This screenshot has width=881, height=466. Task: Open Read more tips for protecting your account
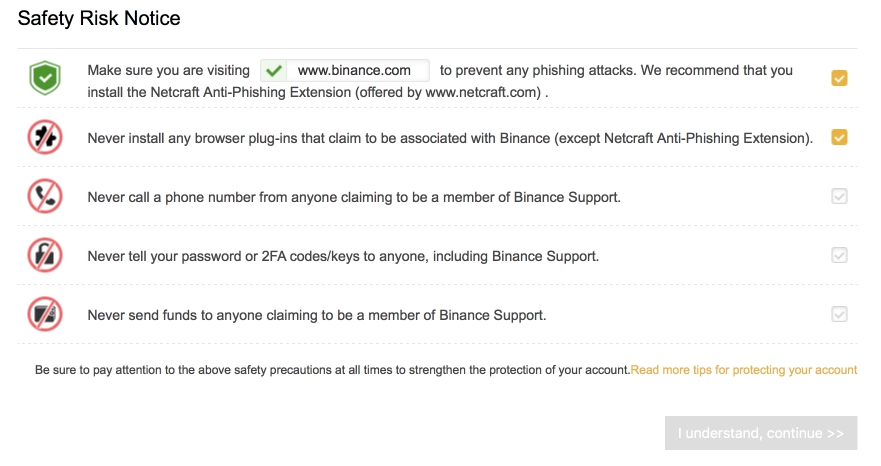(743, 370)
